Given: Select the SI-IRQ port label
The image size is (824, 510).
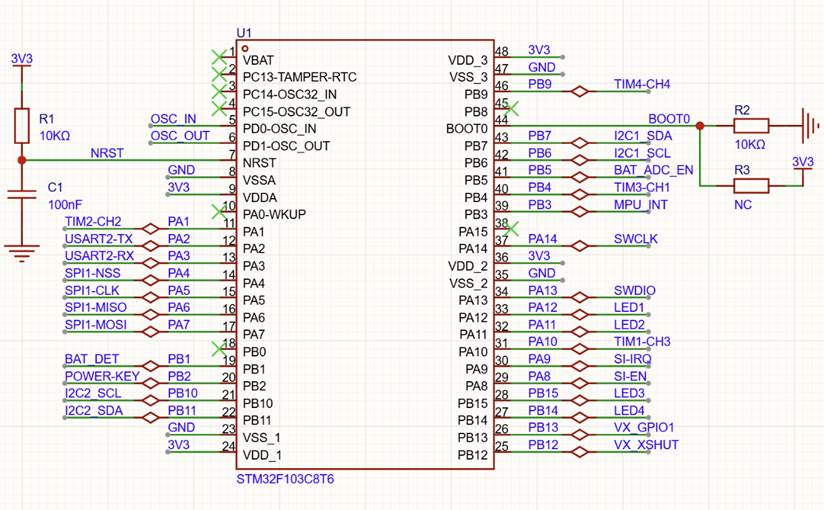Looking at the screenshot, I should click(x=633, y=359).
